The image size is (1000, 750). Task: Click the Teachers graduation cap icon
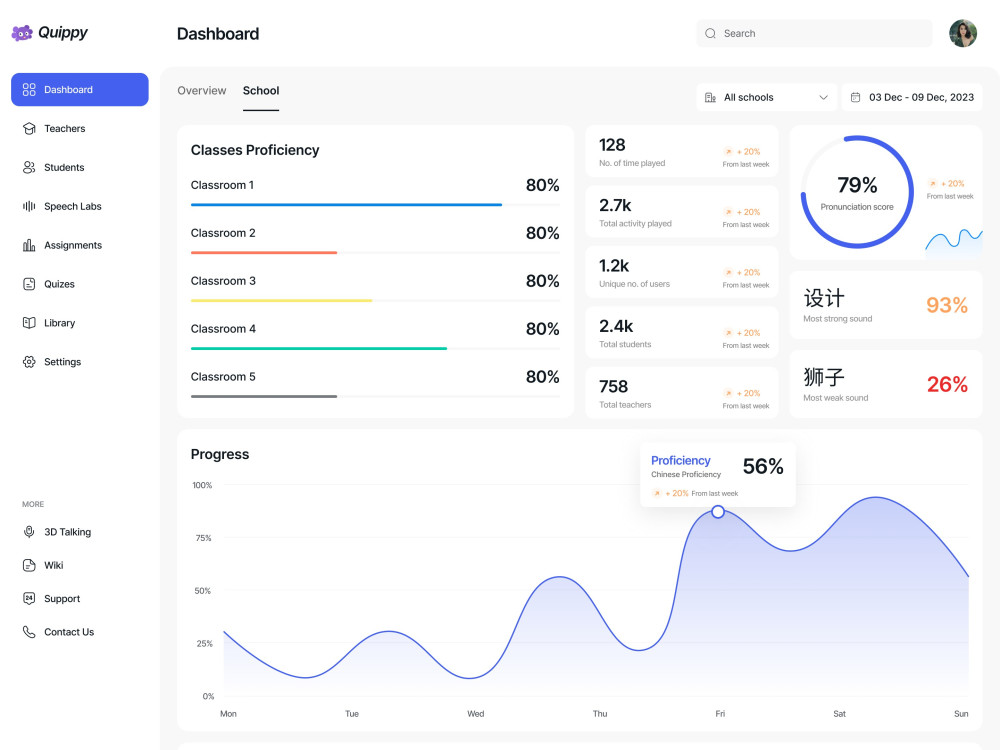coord(29,129)
